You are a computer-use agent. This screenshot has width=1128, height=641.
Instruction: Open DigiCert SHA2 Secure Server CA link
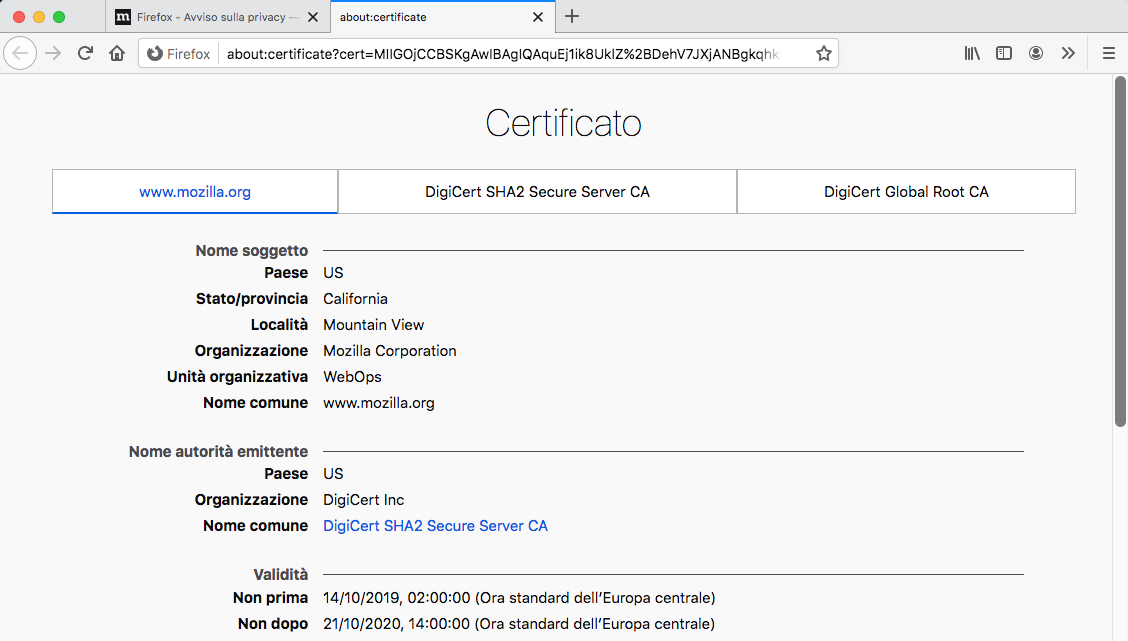(x=435, y=526)
